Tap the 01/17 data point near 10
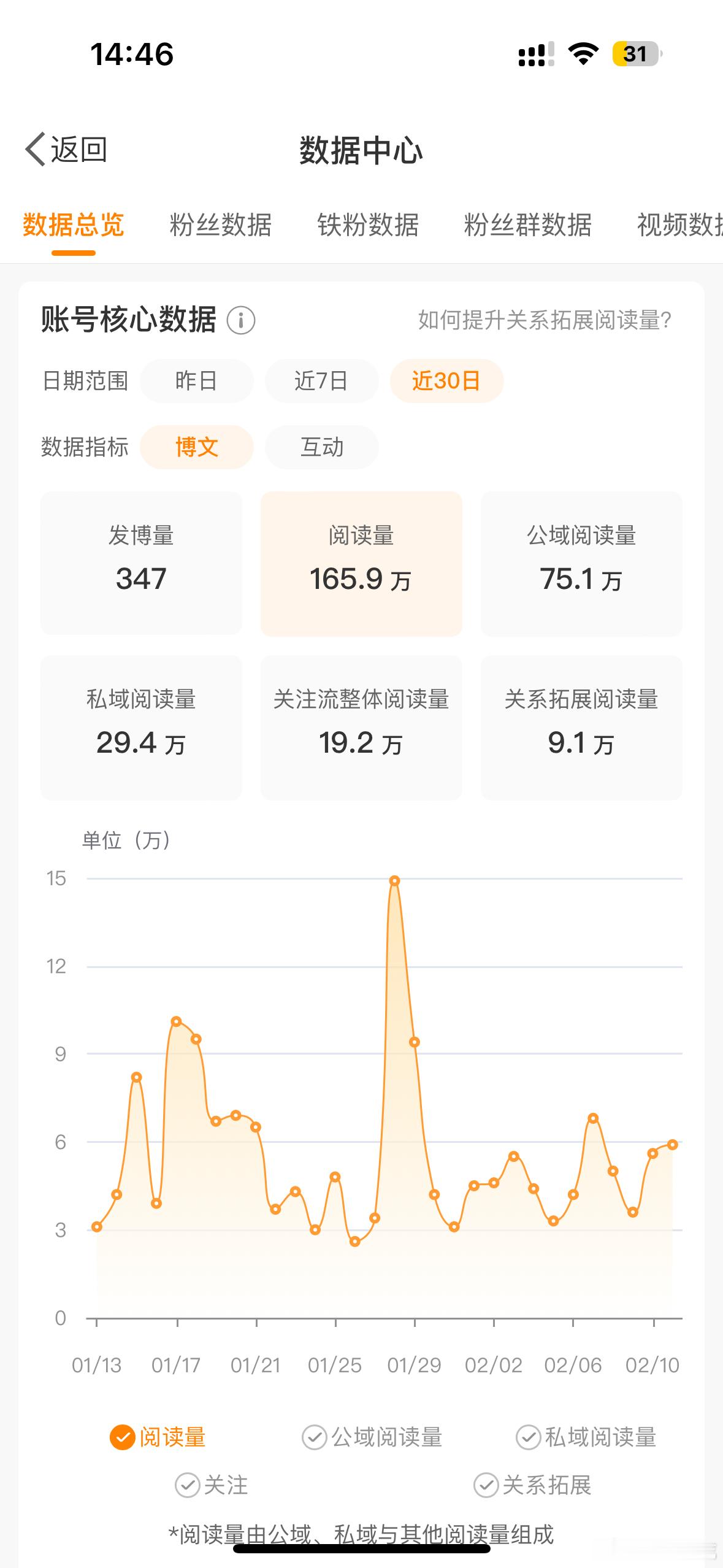 (176, 1021)
